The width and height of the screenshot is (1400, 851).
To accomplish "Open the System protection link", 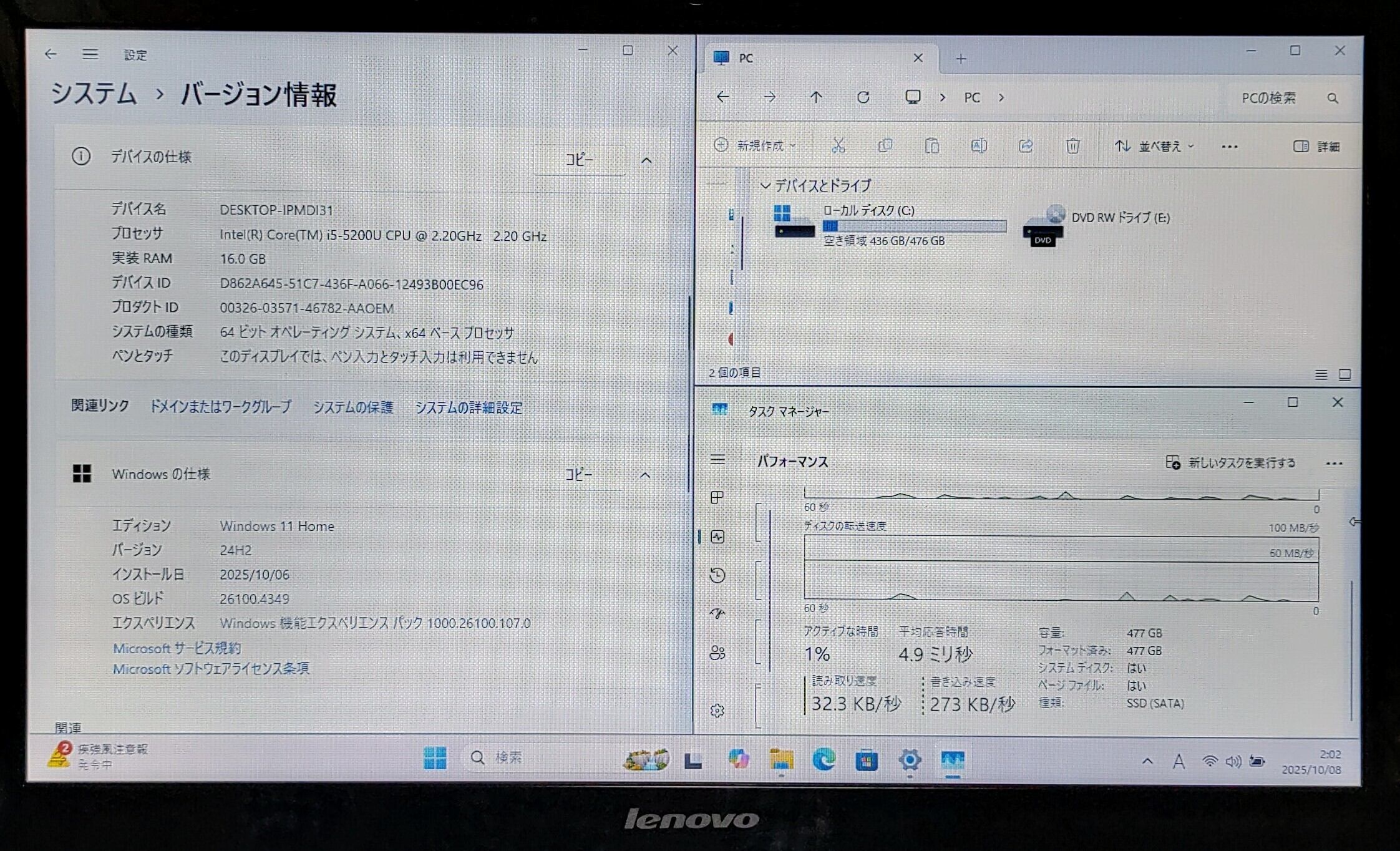I will click(x=353, y=407).
